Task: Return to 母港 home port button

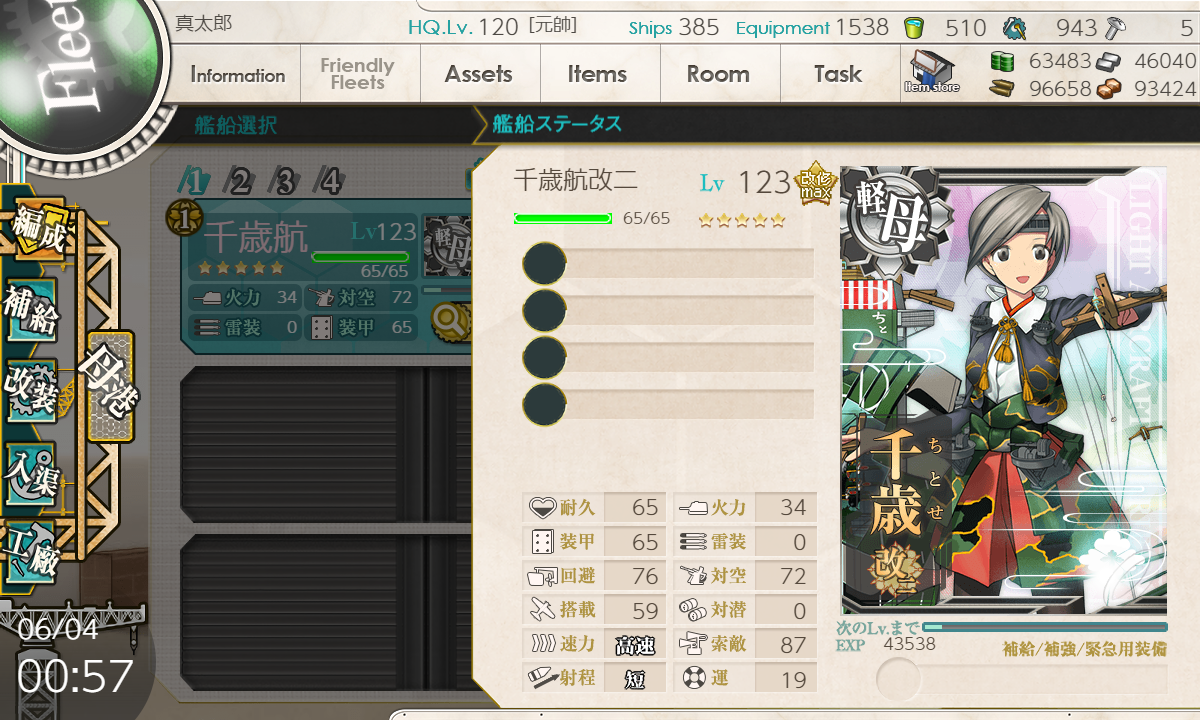Action: pyautogui.click(x=110, y=386)
